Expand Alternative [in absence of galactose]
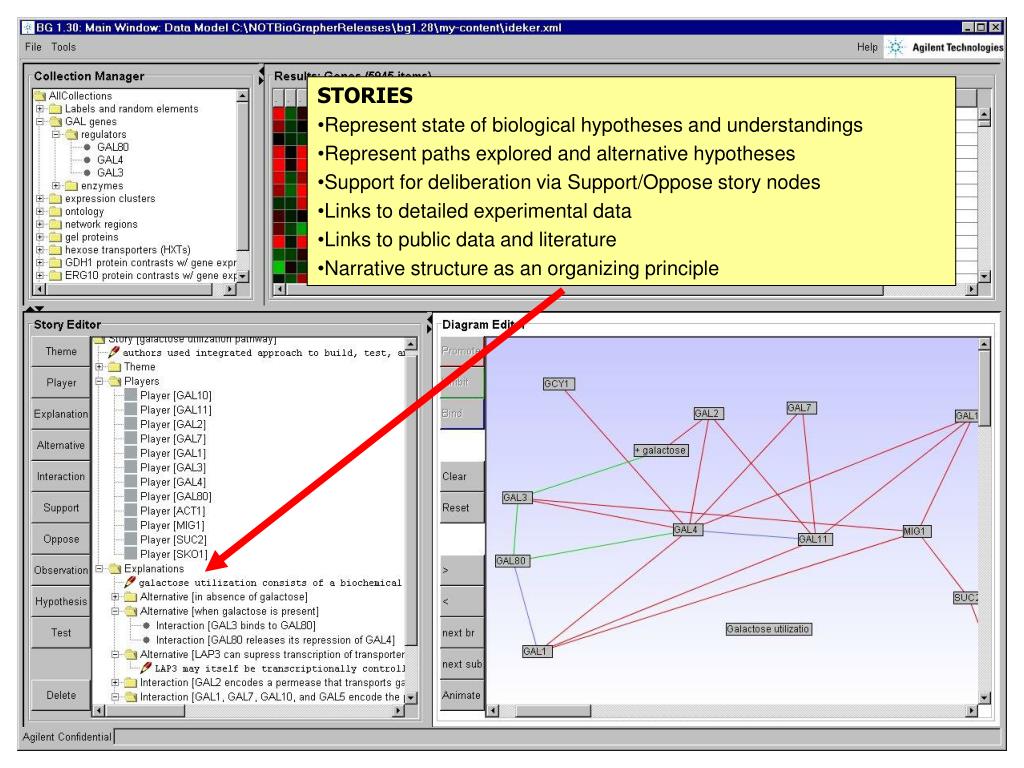The image size is (1024, 768). [x=116, y=597]
